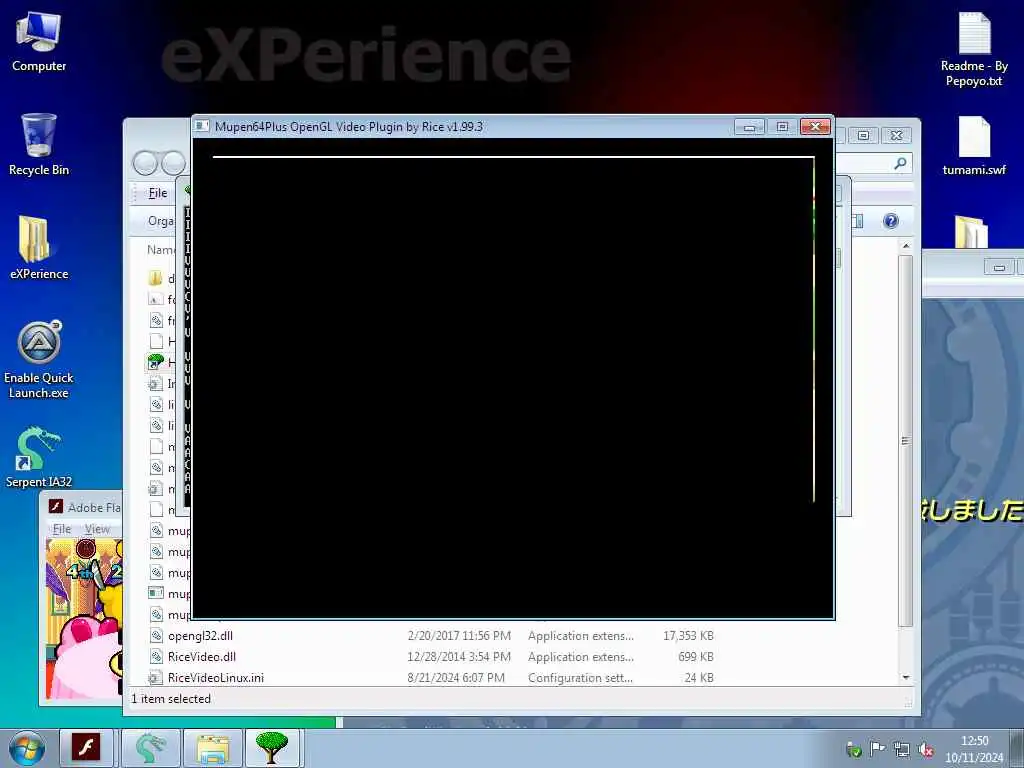Toggle the Explorer preview pane icon
This screenshot has width=1024, height=768.
point(857,221)
